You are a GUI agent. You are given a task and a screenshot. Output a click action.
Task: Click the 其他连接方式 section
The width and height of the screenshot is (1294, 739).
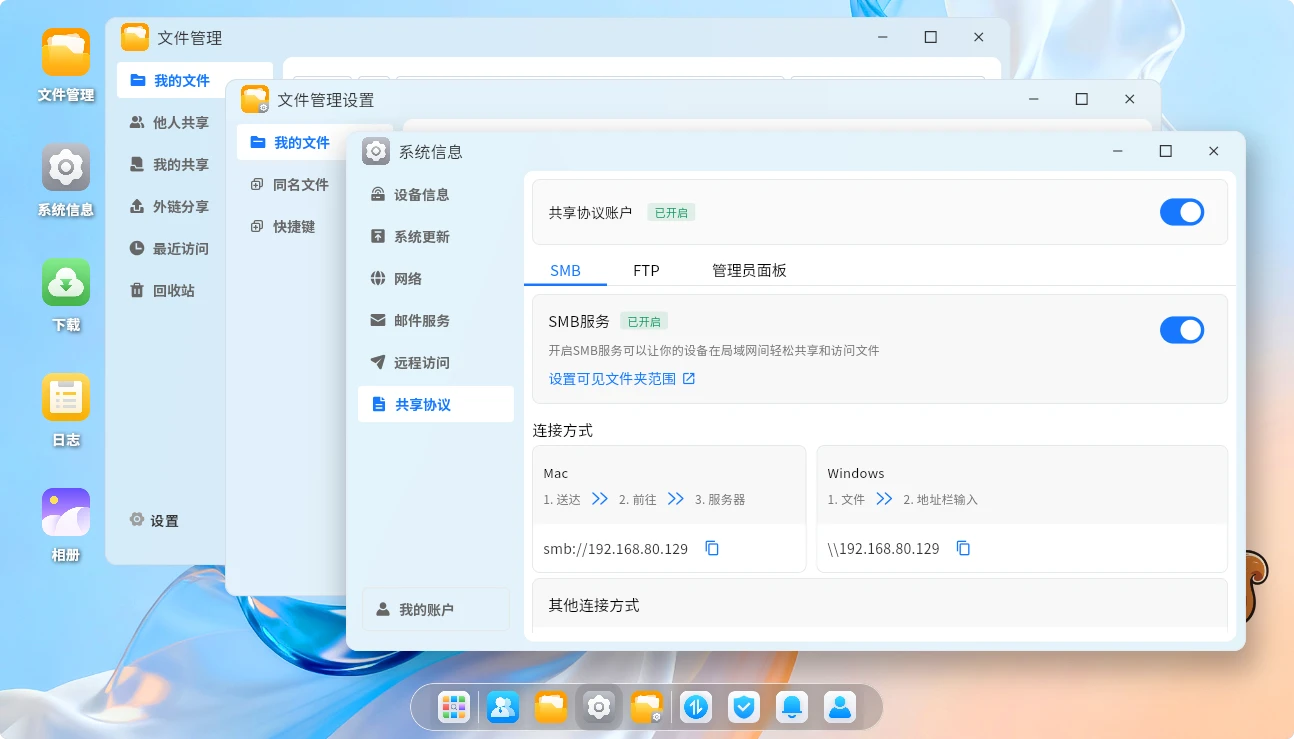click(x=880, y=605)
